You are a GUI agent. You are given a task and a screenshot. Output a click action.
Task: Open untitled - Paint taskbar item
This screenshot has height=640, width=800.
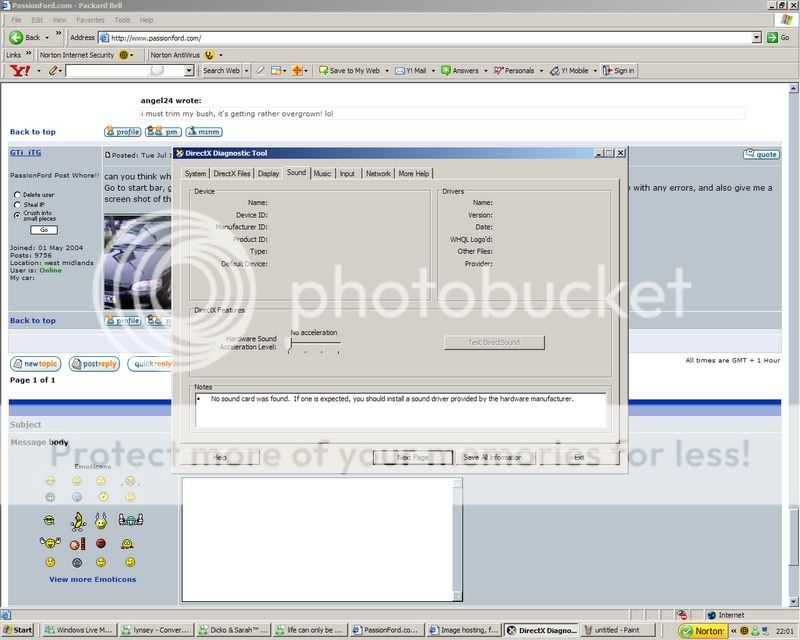pos(618,630)
